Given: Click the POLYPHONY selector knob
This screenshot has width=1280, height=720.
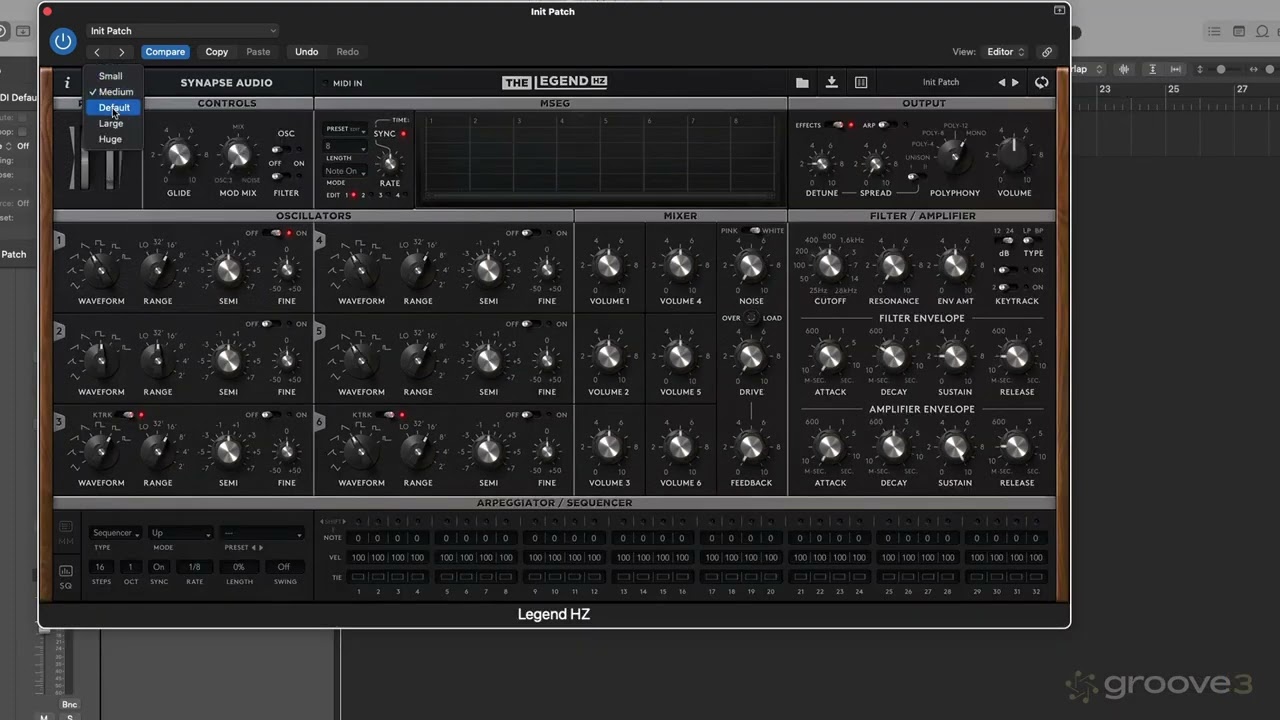Looking at the screenshot, I should (x=954, y=156).
